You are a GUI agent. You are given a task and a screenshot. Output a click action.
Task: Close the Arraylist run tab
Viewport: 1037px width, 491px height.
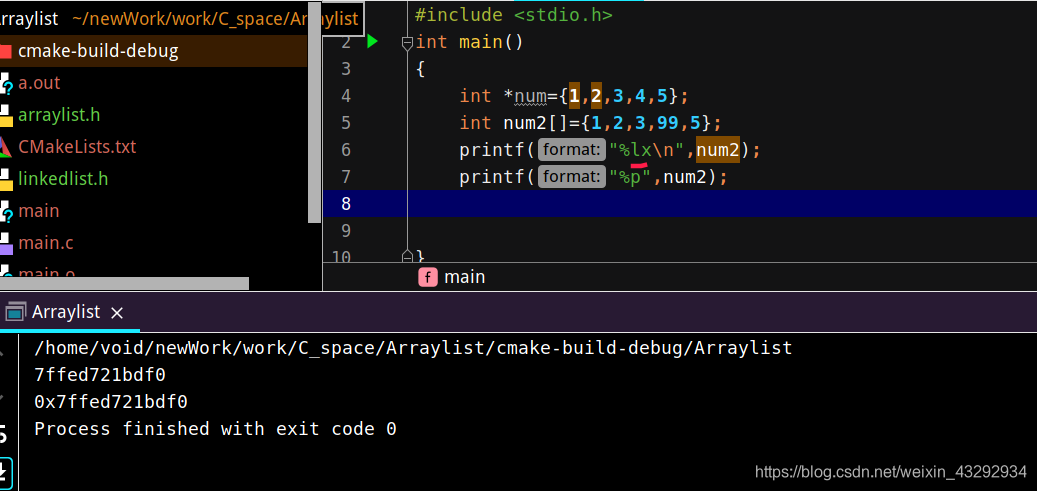click(x=117, y=313)
